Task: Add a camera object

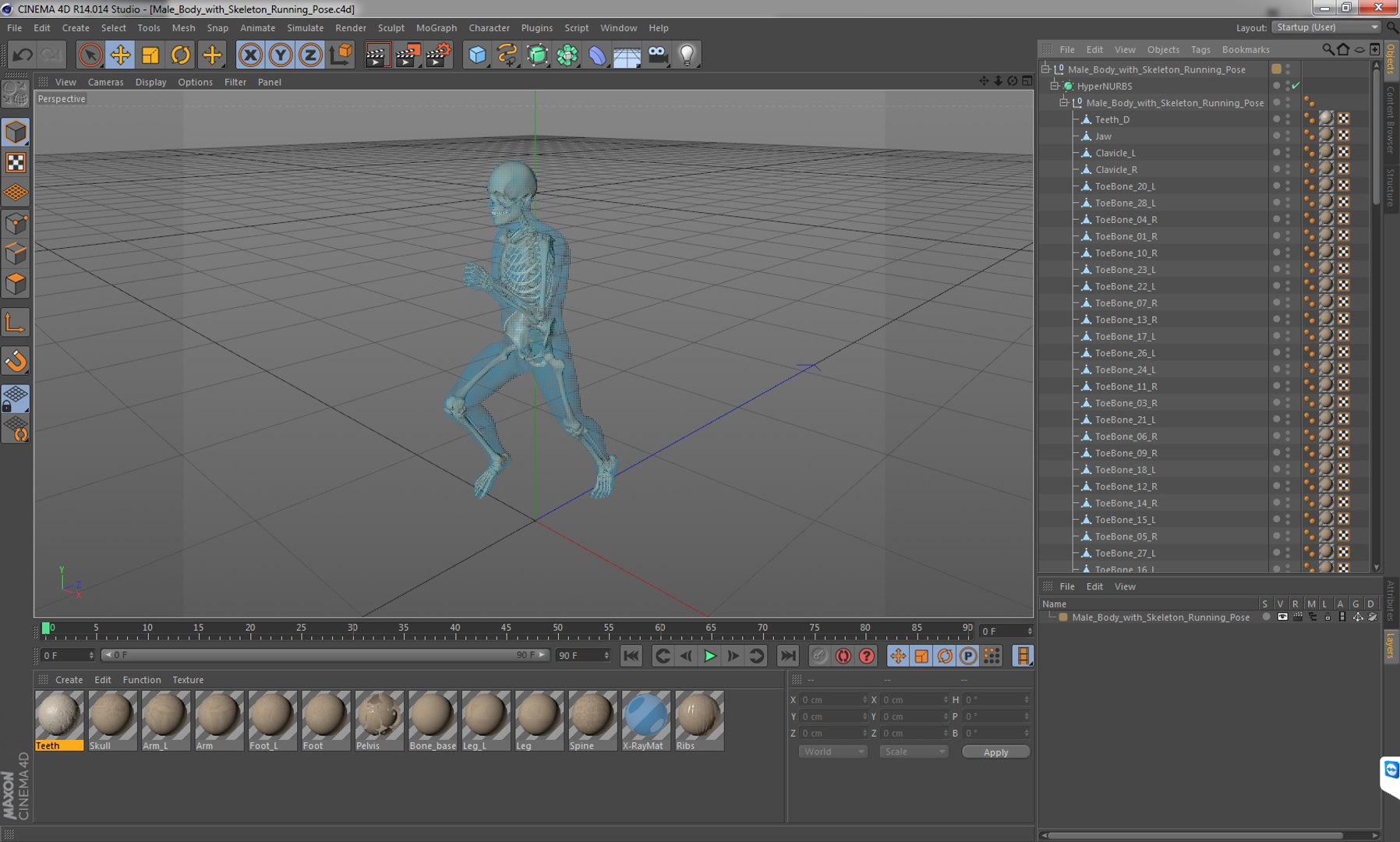Action: tap(658, 55)
